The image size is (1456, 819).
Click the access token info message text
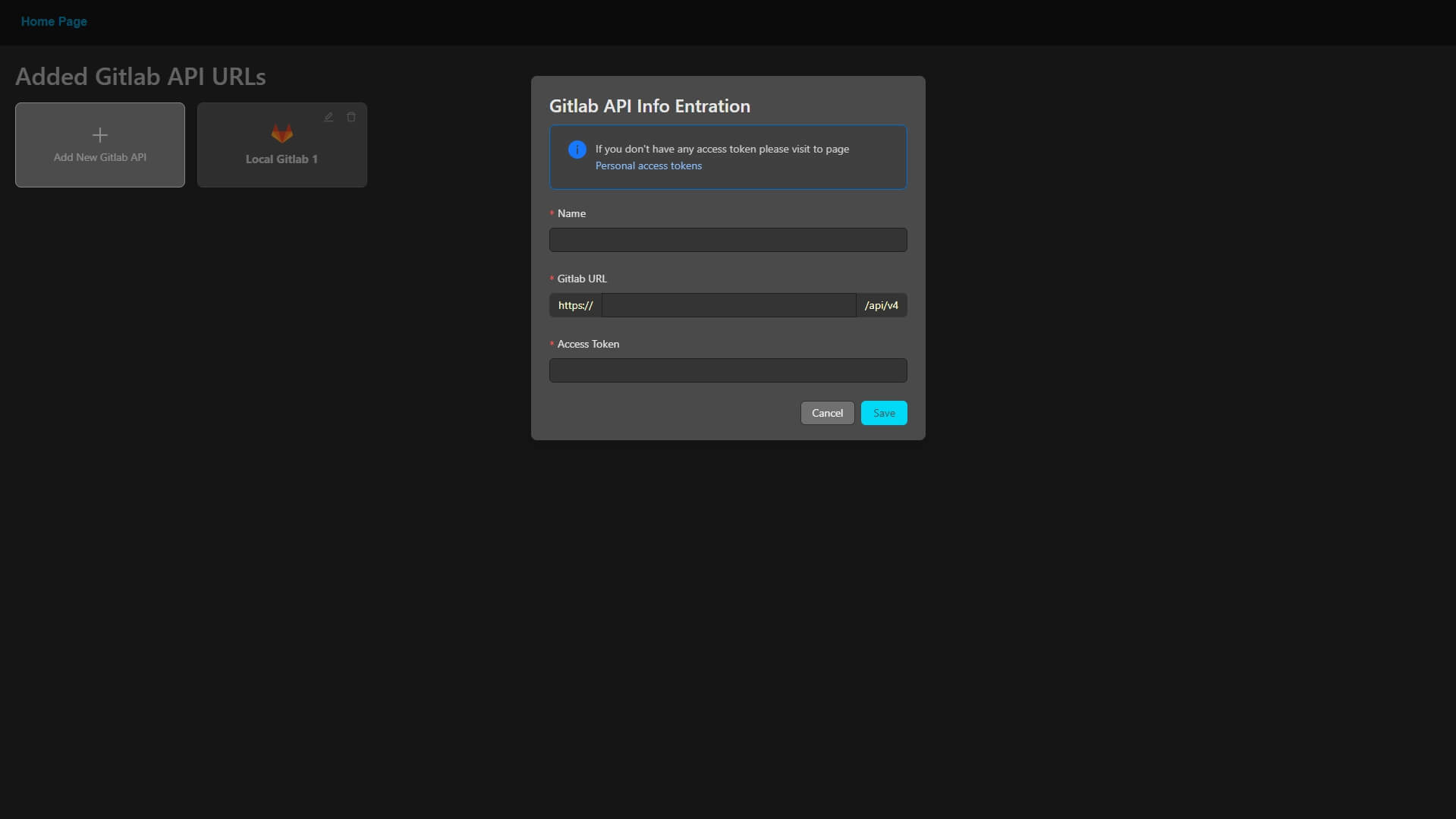(x=722, y=149)
